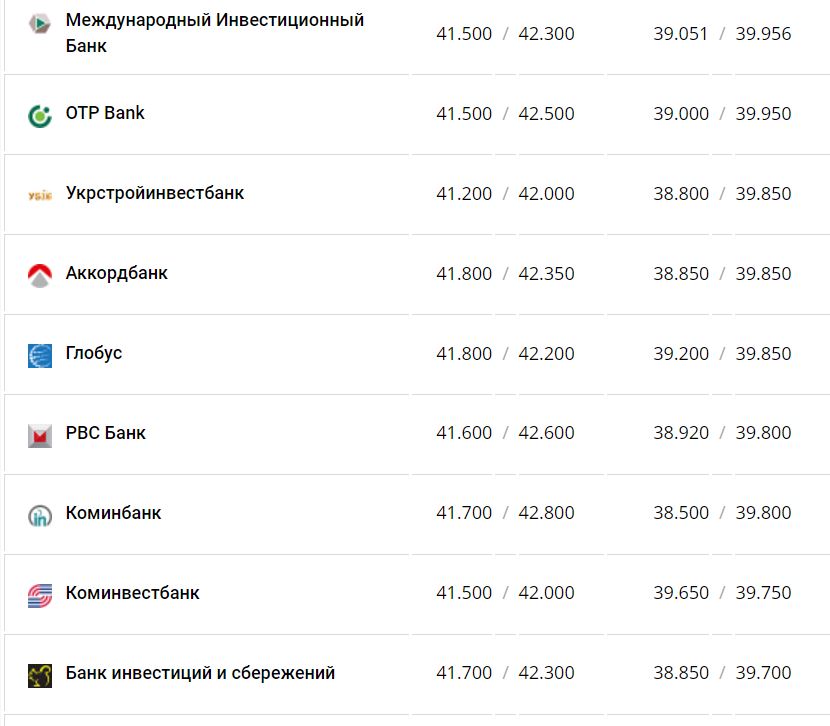Click the РВС Банк logo icon

pyautogui.click(x=39, y=435)
